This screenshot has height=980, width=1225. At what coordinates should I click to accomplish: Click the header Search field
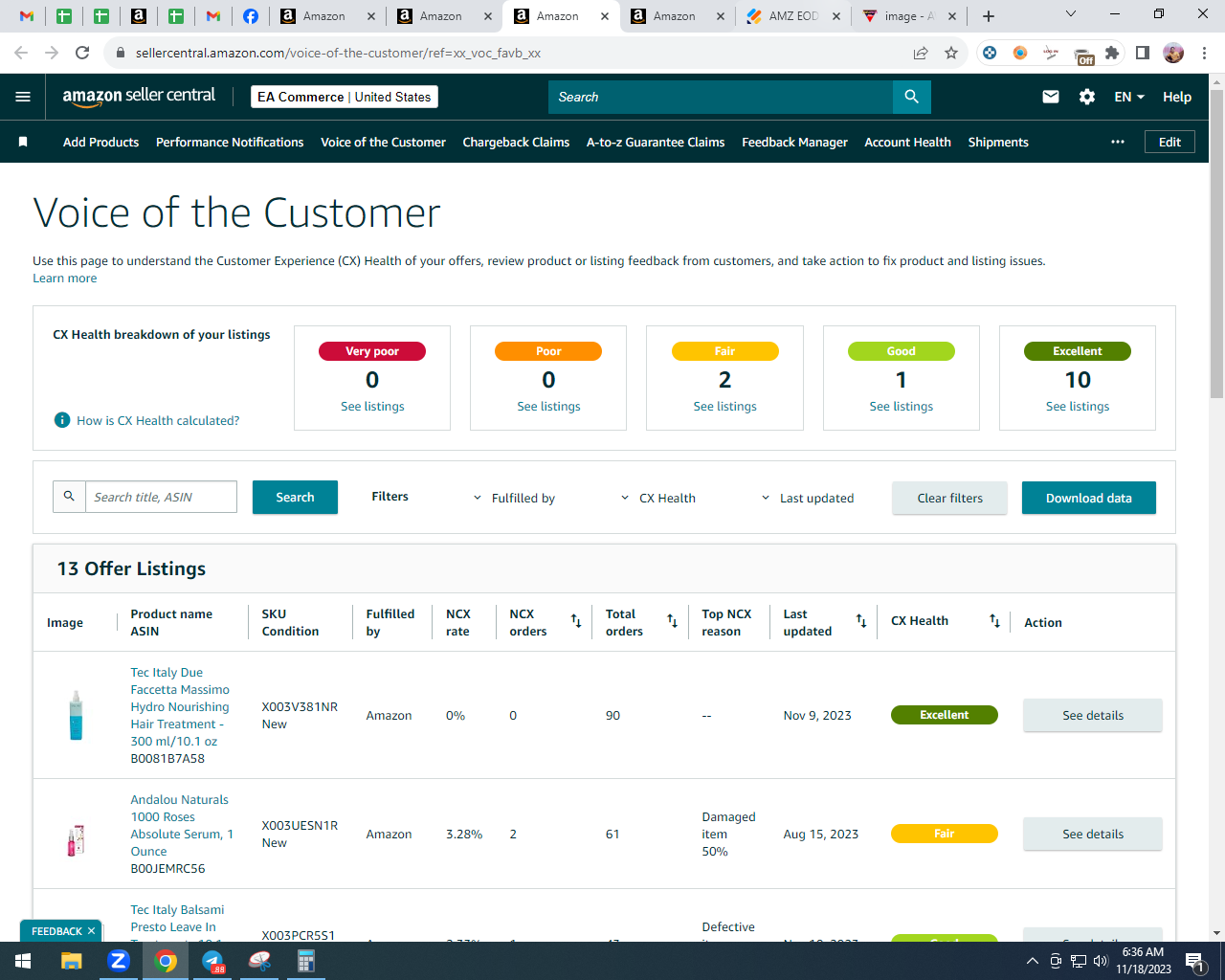(x=721, y=97)
